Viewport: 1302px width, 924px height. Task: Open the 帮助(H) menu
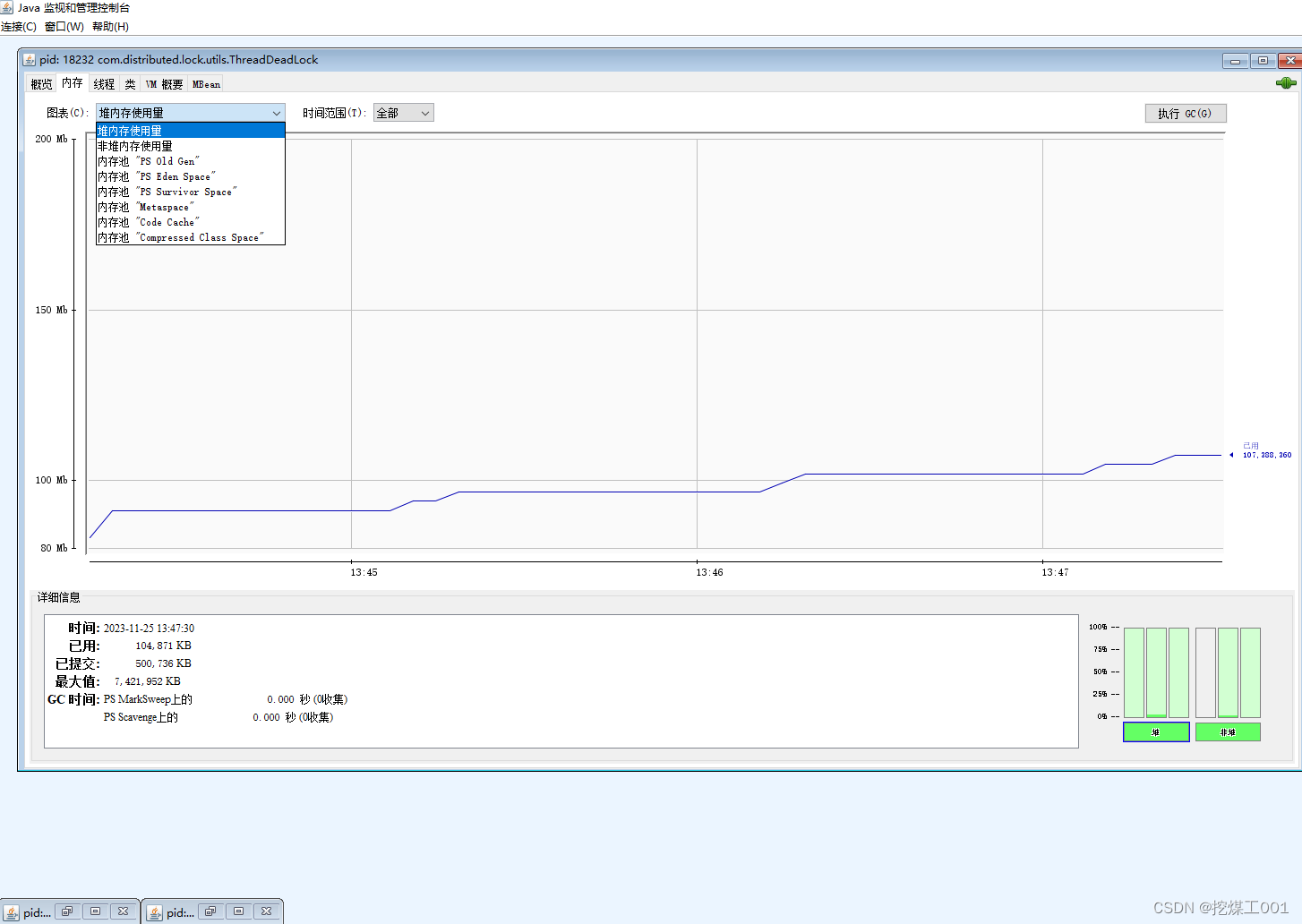coord(110,27)
